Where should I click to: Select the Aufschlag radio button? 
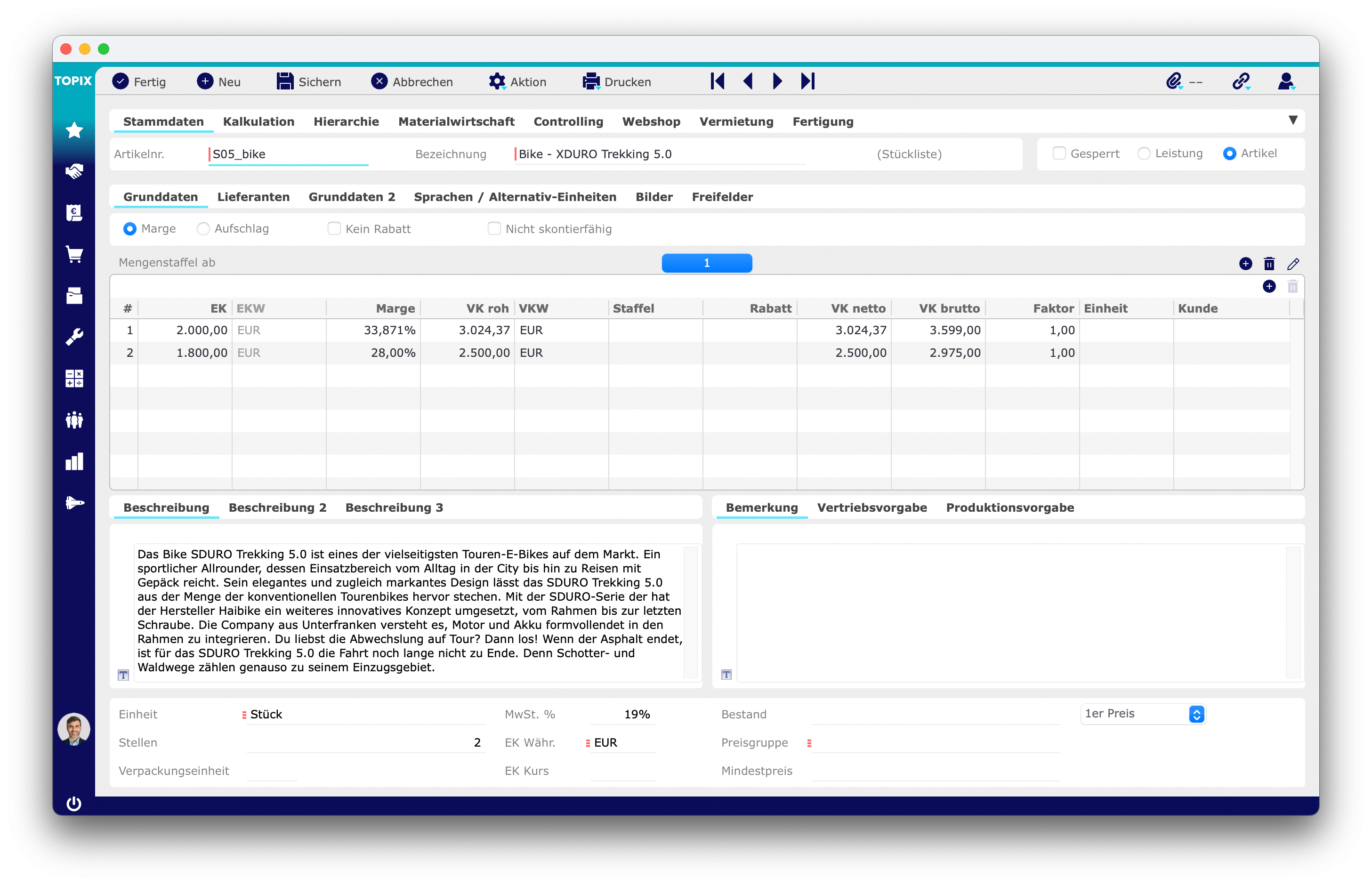[x=203, y=229]
